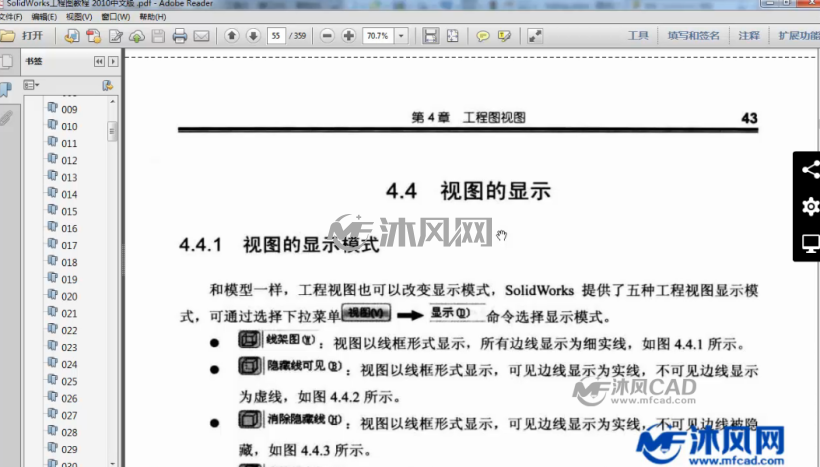Click the page number field showing 55
The image size is (820, 467).
tap(276, 36)
